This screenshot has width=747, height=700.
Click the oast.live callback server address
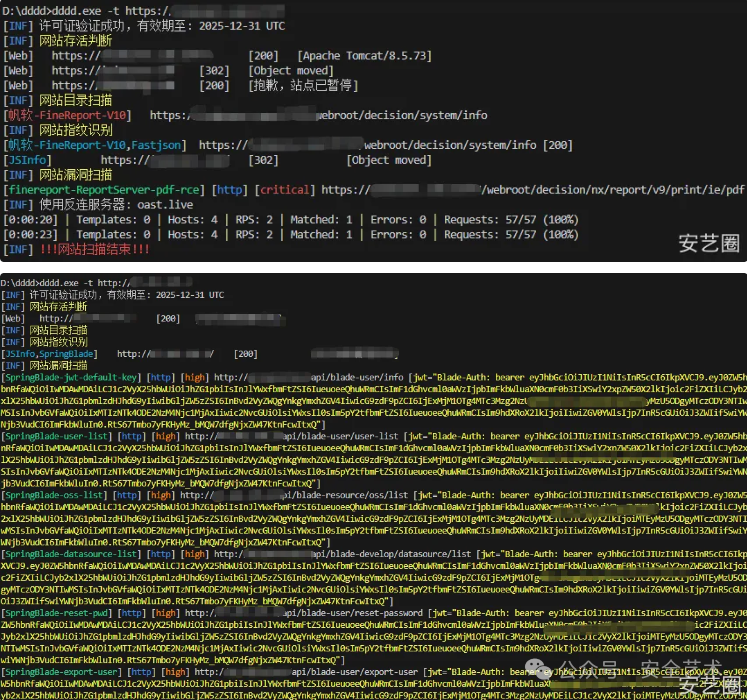point(165,205)
